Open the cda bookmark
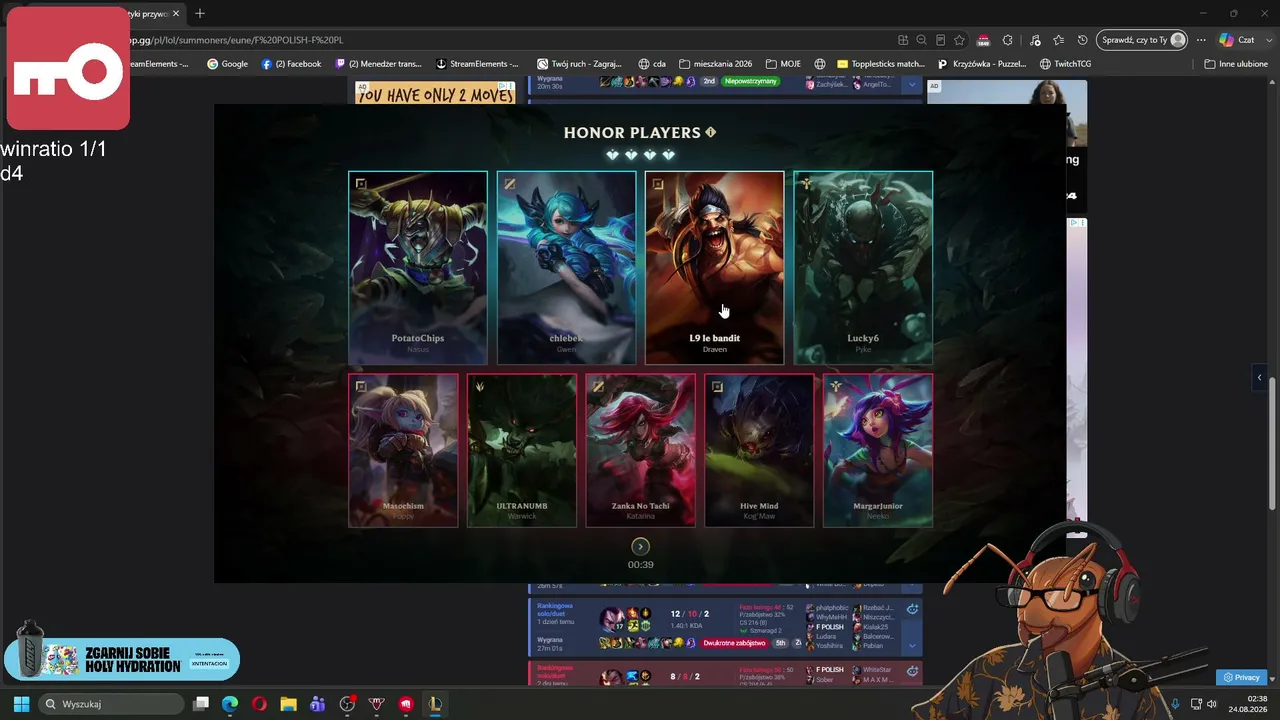Screen dimensions: 1280x720 (652, 64)
